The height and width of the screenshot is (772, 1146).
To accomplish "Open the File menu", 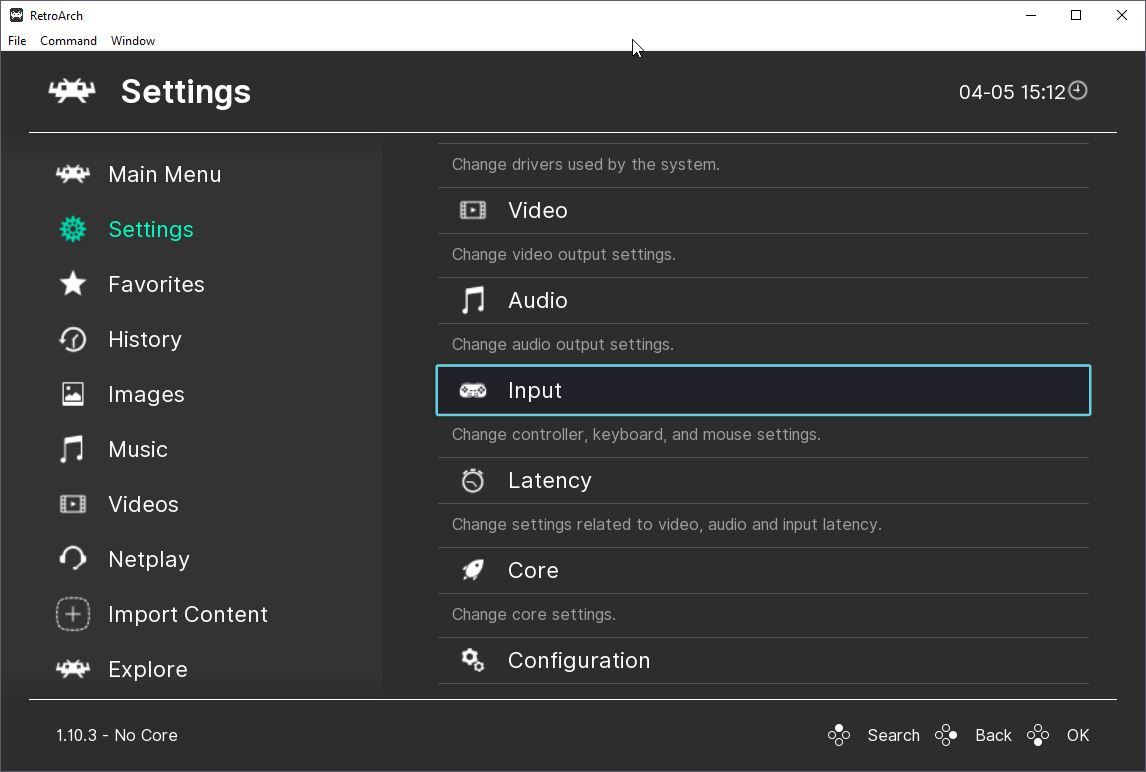I will pyautogui.click(x=17, y=41).
